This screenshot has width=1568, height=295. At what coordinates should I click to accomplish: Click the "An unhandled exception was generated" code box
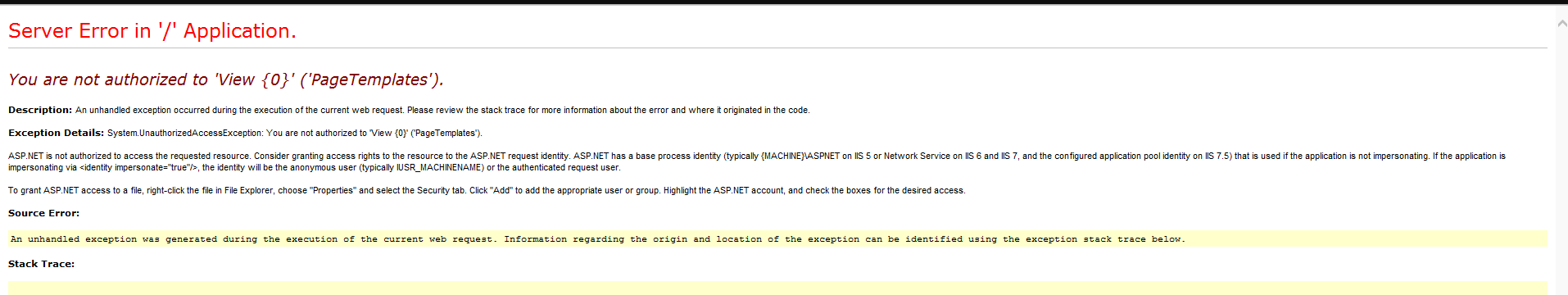(777, 239)
